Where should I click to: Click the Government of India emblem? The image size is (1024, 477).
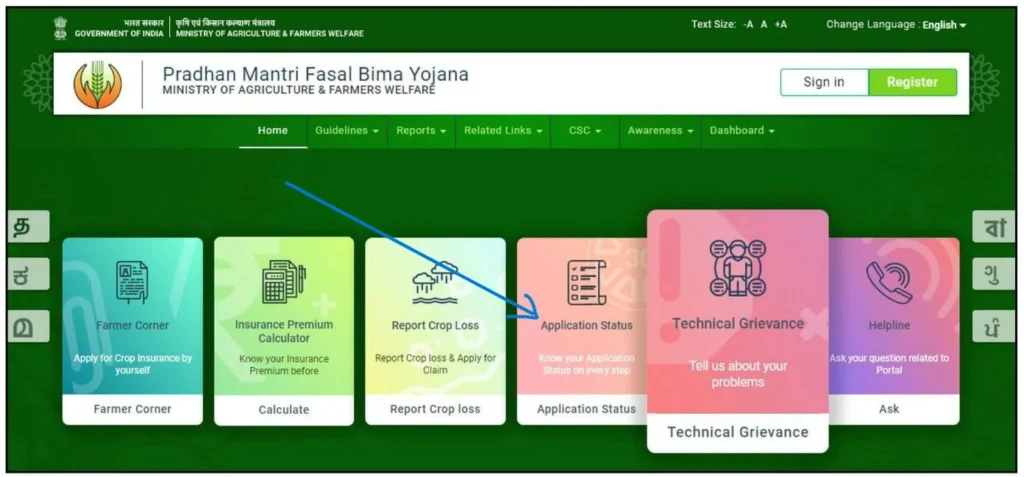[60, 28]
